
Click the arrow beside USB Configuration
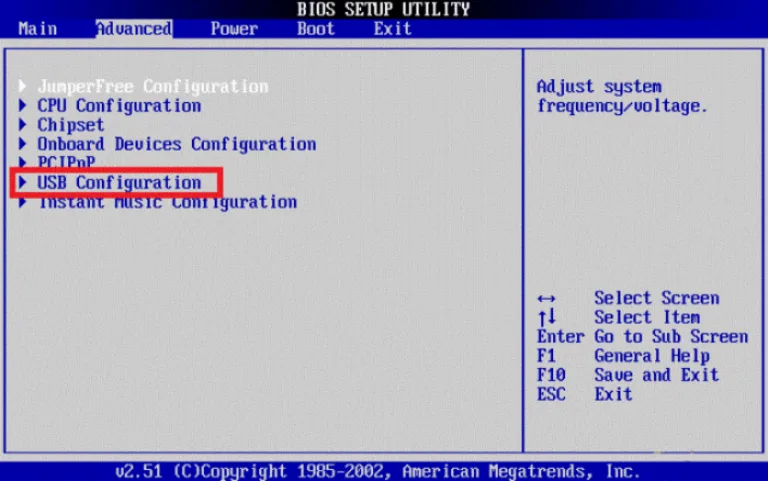coord(22,182)
